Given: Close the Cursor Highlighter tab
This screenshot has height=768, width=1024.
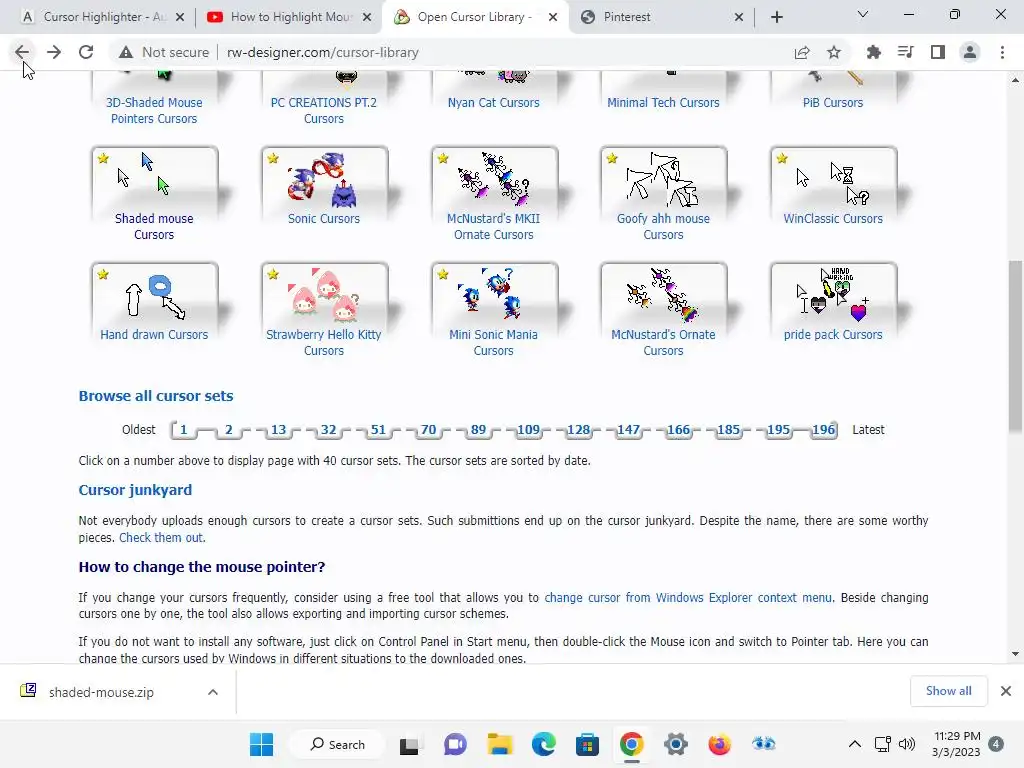Looking at the screenshot, I should pyautogui.click(x=180, y=17).
